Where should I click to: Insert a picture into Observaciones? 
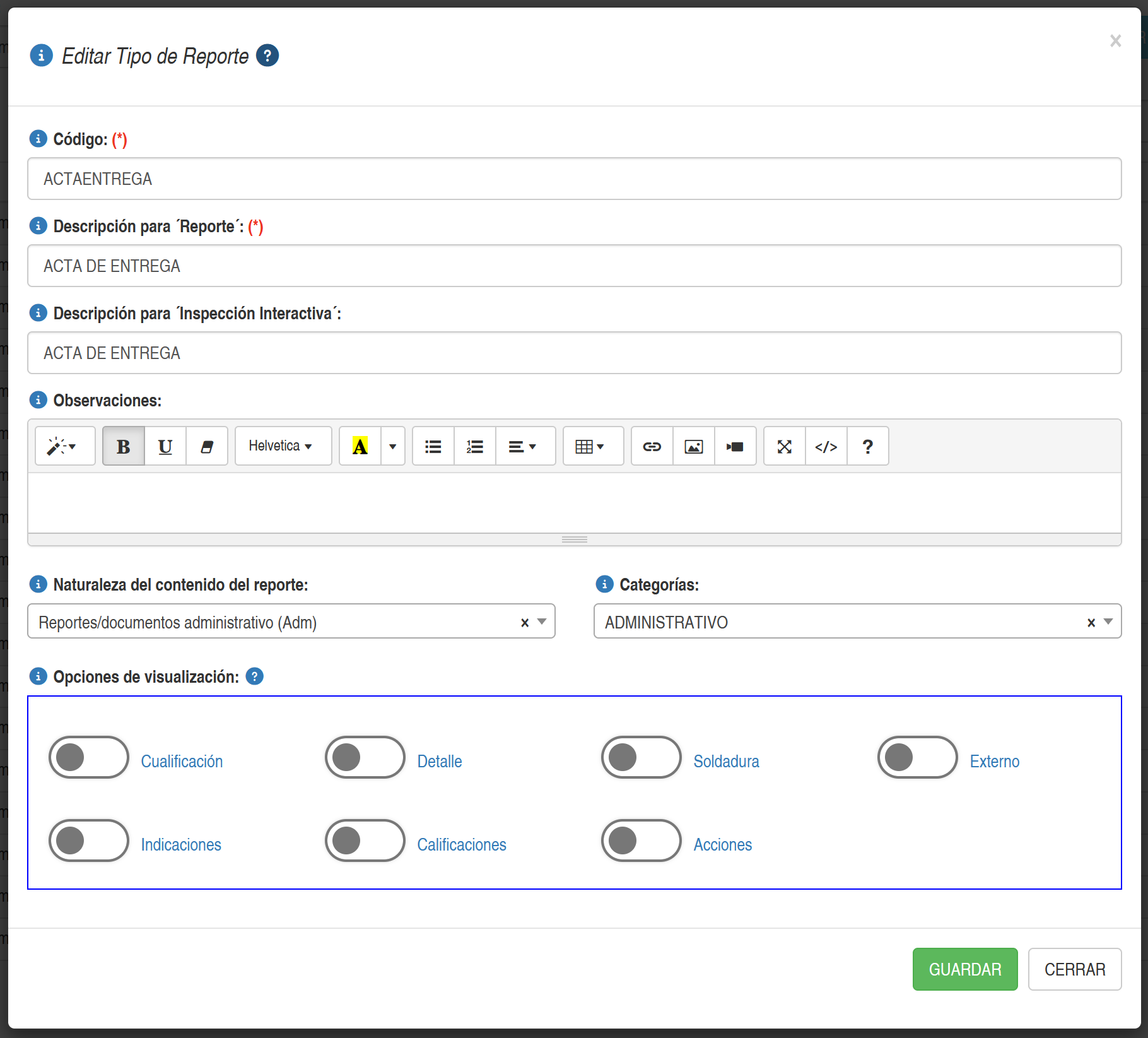click(x=693, y=446)
